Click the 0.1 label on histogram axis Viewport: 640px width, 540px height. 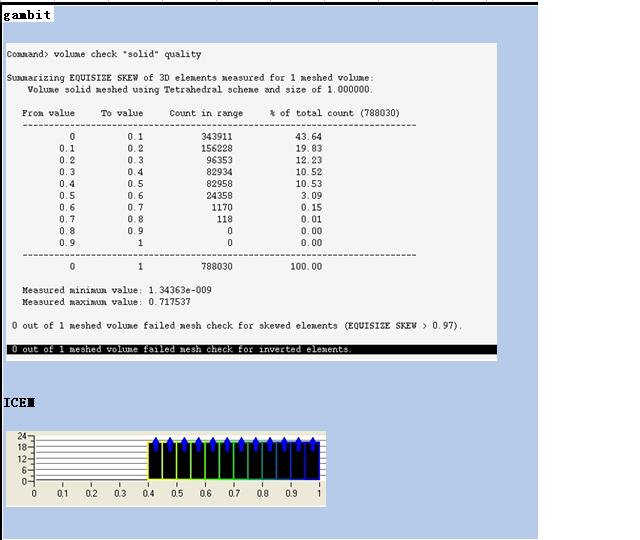click(62, 493)
